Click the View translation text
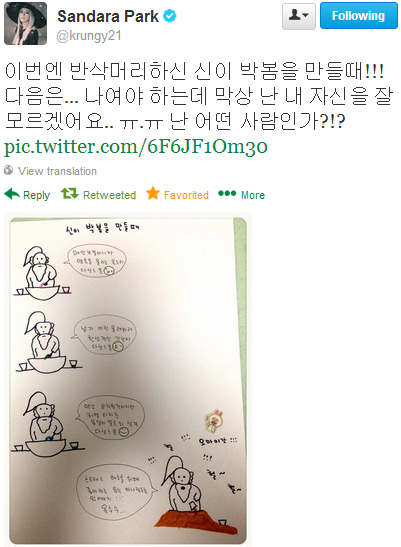The width and height of the screenshot is (401, 547). 57,171
